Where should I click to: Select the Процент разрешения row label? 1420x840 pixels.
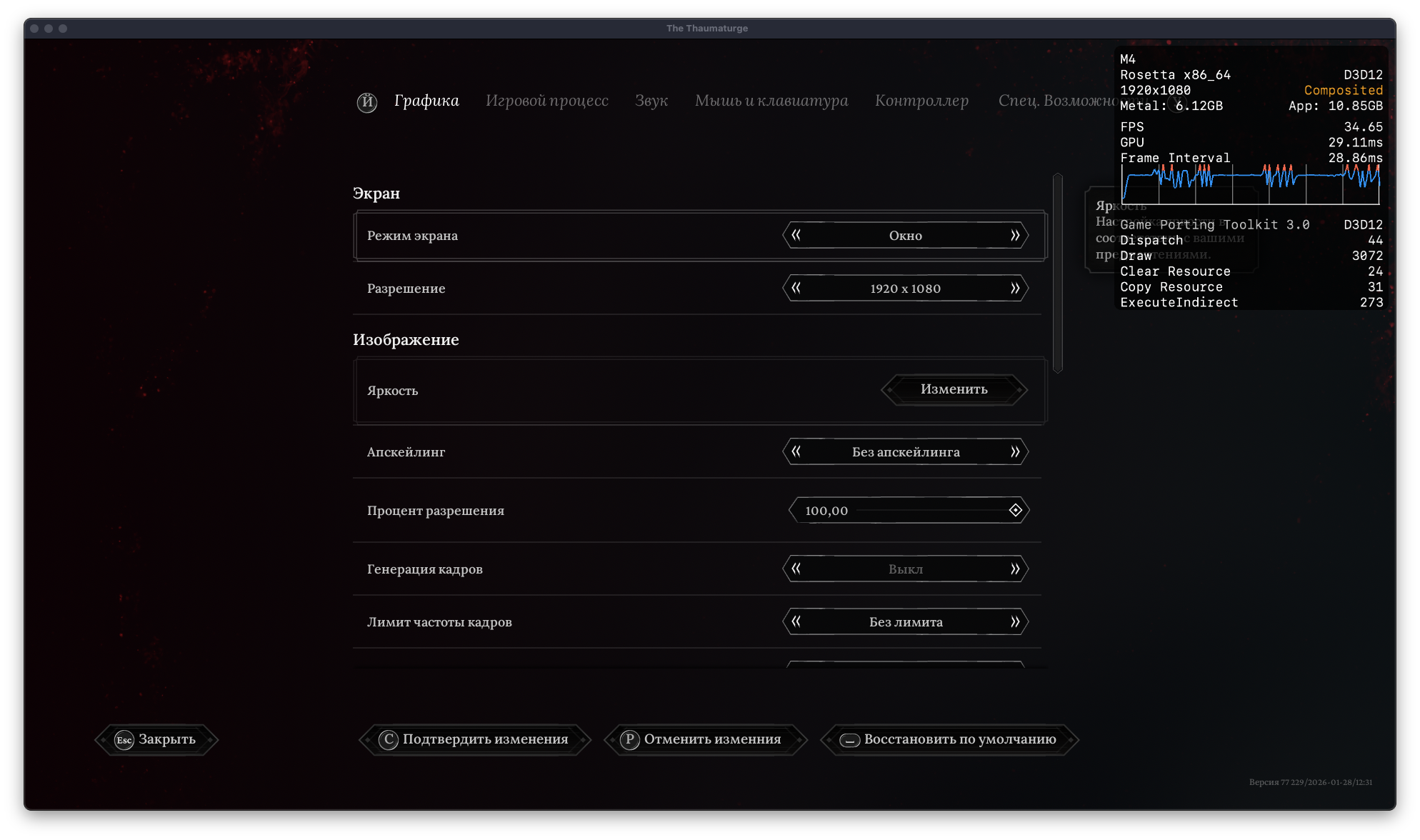[x=436, y=511]
